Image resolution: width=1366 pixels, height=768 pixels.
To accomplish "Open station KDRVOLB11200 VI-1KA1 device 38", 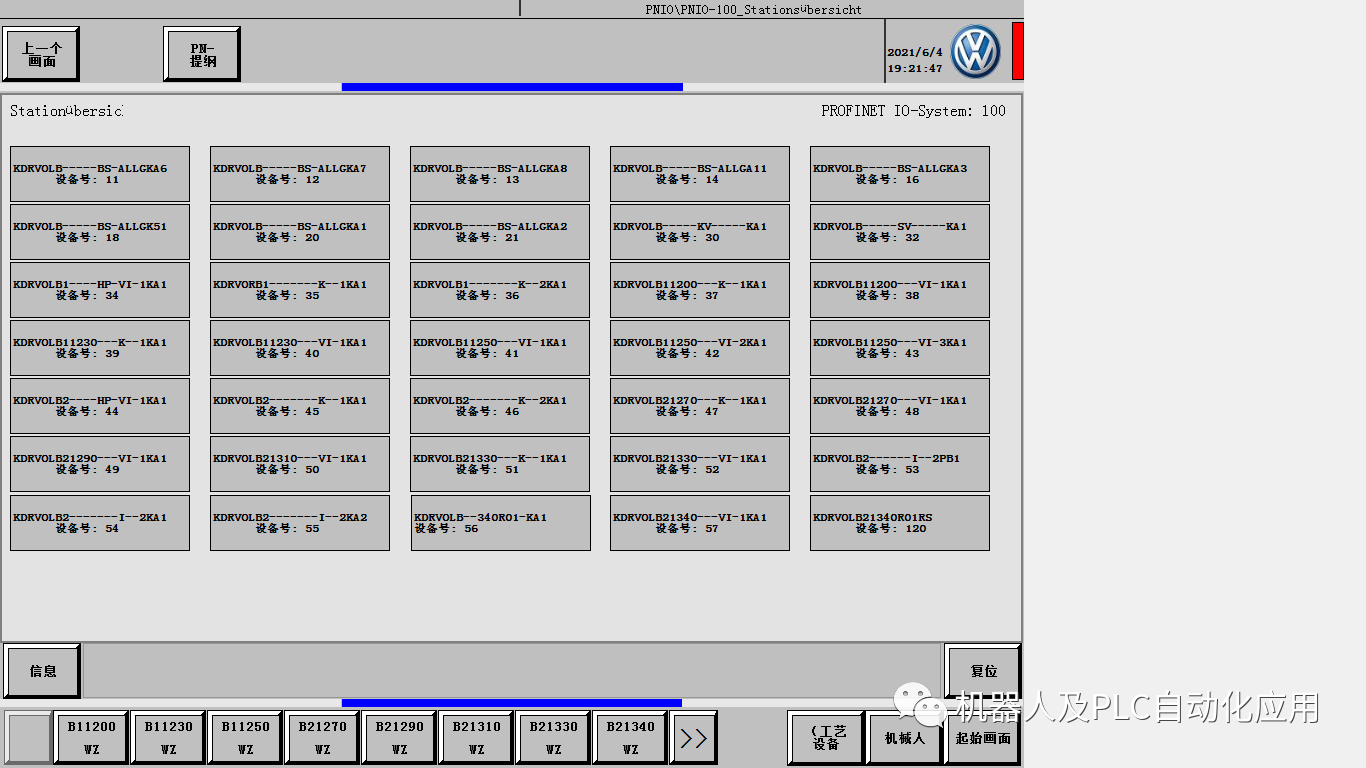I will click(900, 290).
